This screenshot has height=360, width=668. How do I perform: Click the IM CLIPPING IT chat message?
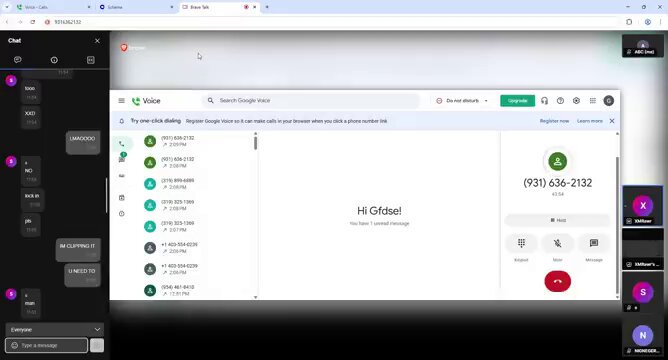pyautogui.click(x=78, y=250)
